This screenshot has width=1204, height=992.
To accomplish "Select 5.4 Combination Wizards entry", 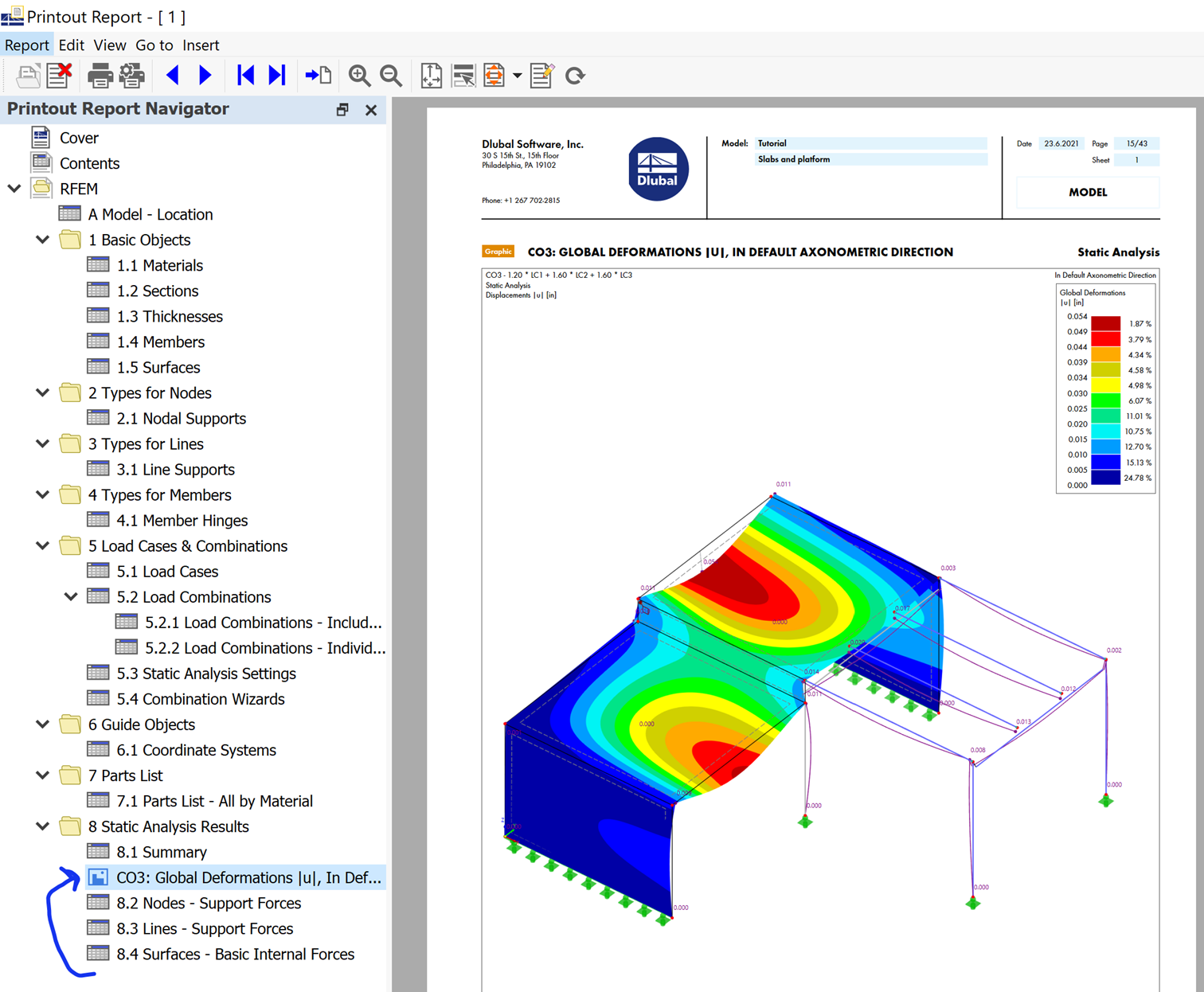I will tap(201, 698).
